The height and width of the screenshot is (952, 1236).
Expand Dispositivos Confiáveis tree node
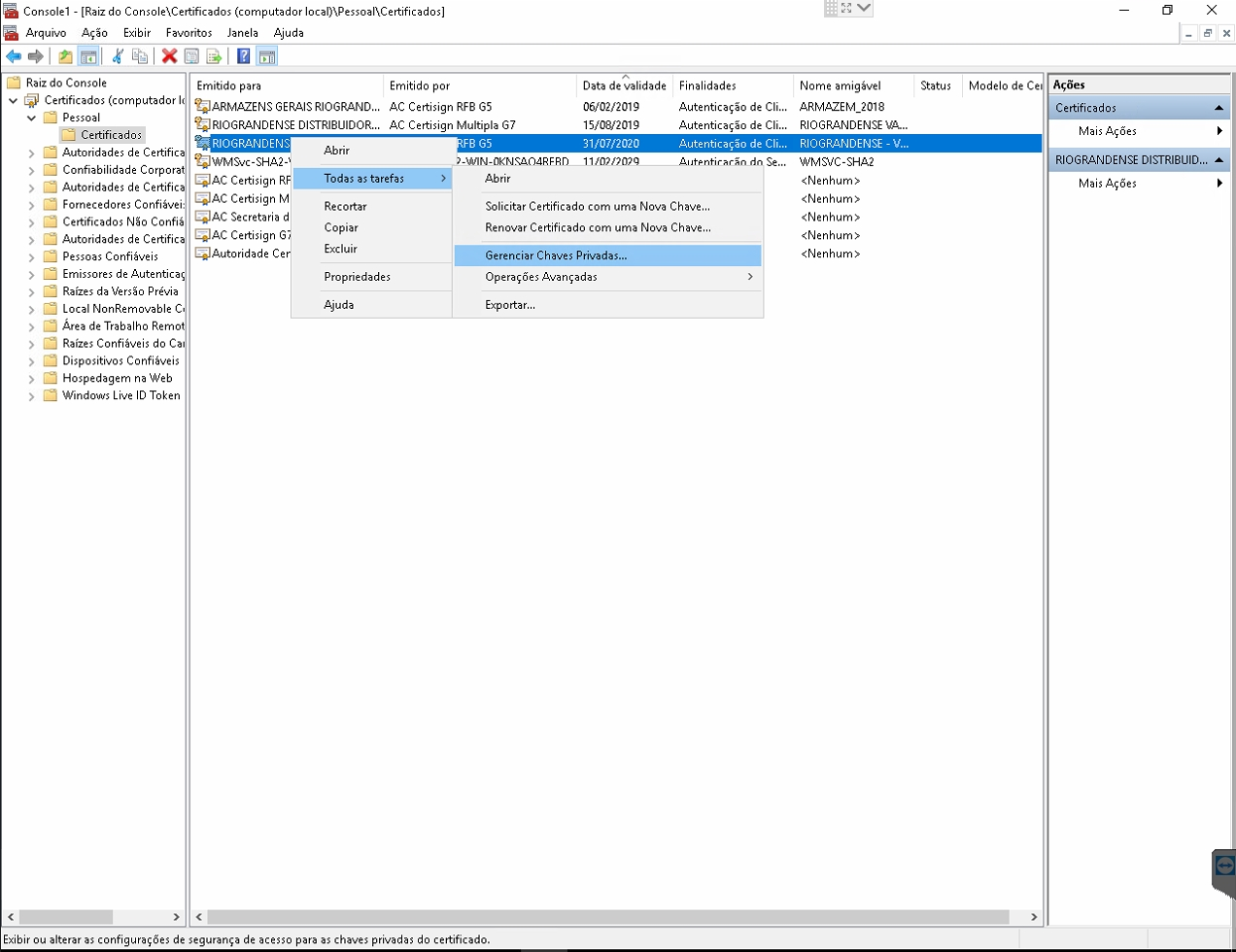click(x=31, y=361)
